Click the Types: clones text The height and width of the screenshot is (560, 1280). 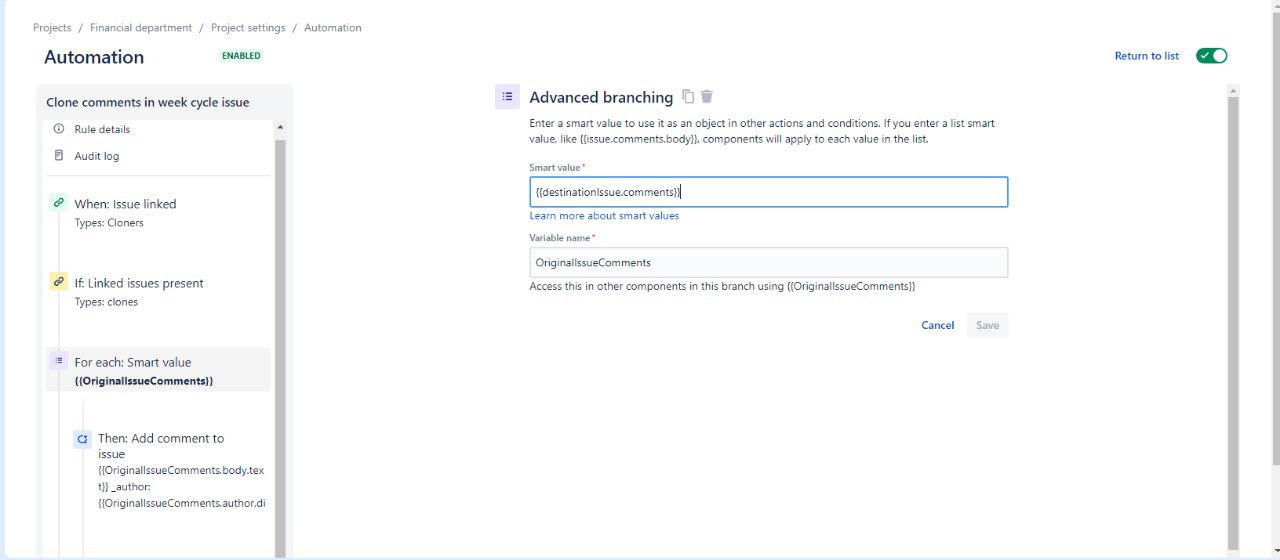pyautogui.click(x=106, y=302)
